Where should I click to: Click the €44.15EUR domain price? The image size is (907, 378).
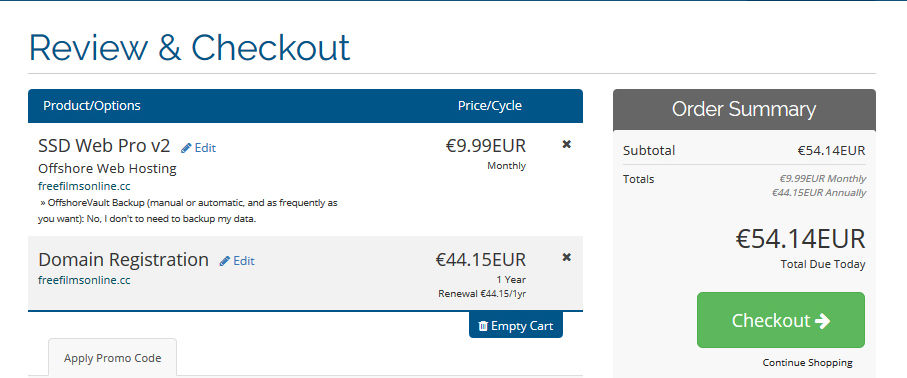[481, 259]
